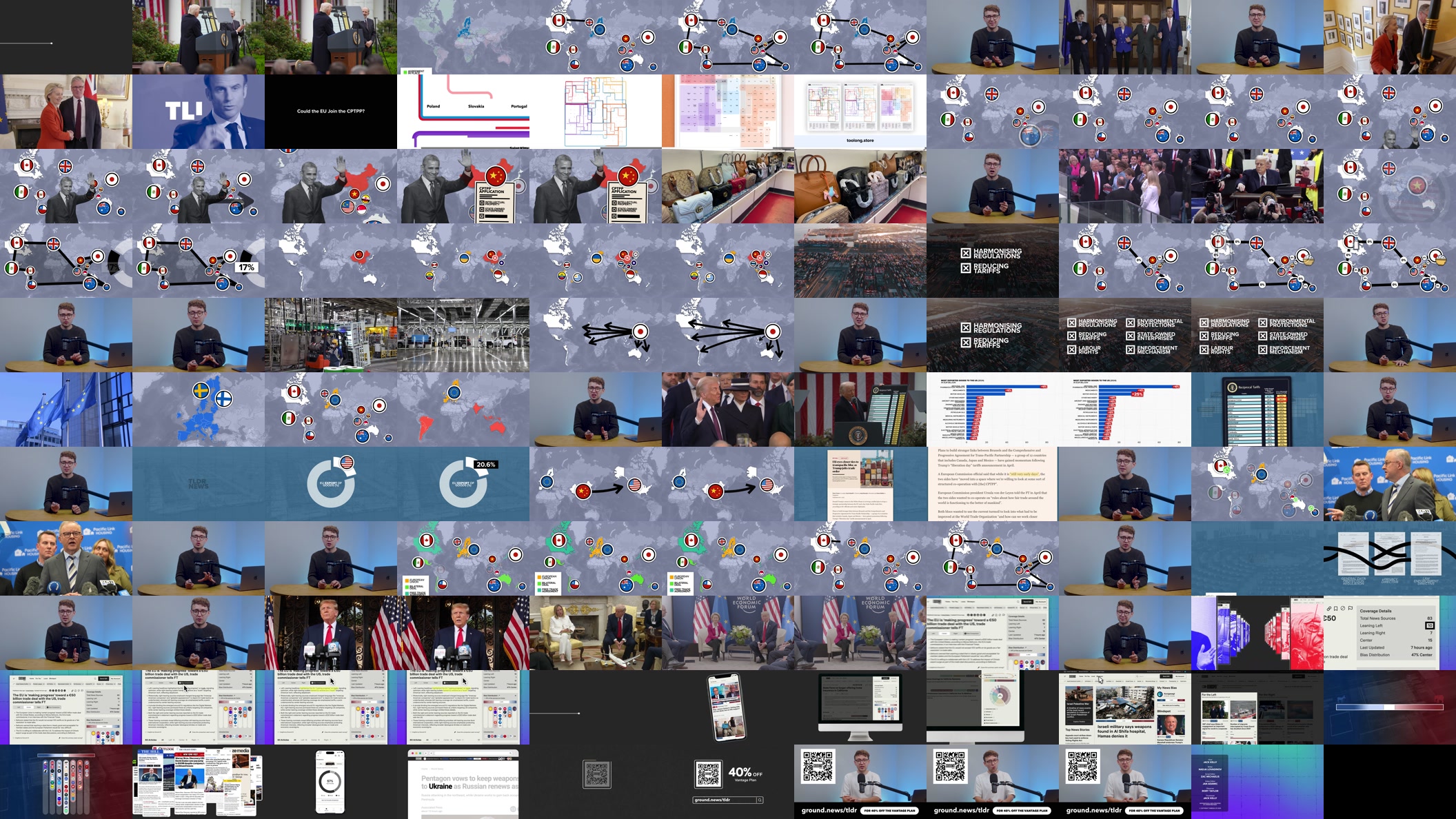The height and width of the screenshot is (819, 1456).
Task: Open the QR code frame with 40% OFF
Action: click(728, 782)
